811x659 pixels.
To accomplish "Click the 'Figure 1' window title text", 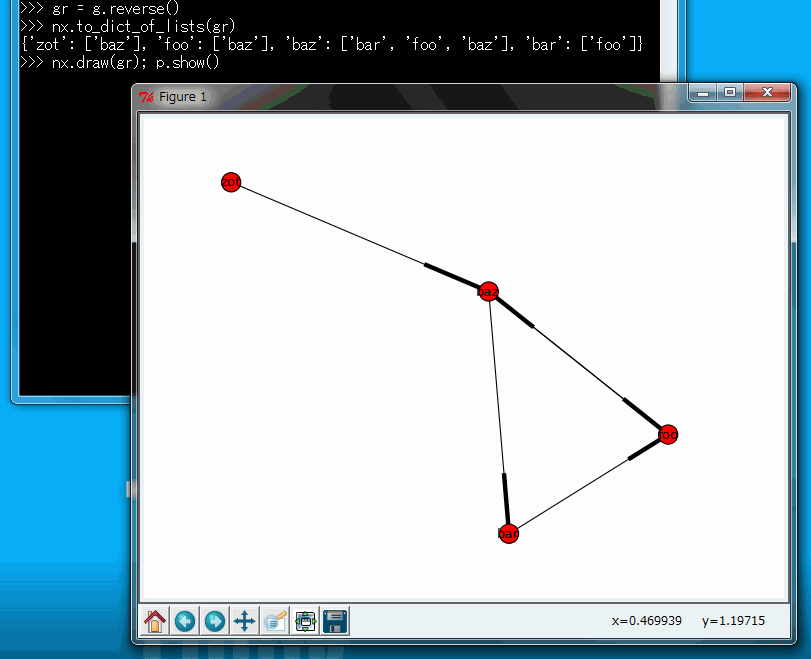I will pos(183,97).
